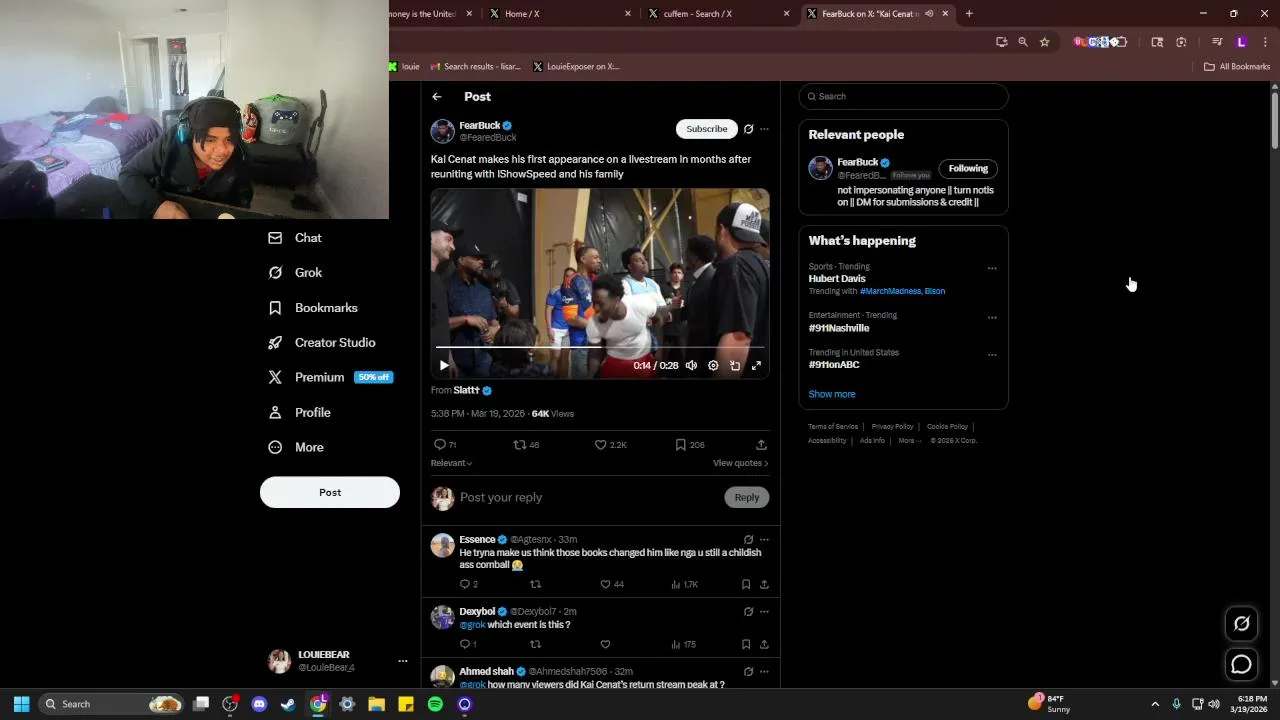1280x720 pixels.
Task: Click the Reply button
Action: 747,498
